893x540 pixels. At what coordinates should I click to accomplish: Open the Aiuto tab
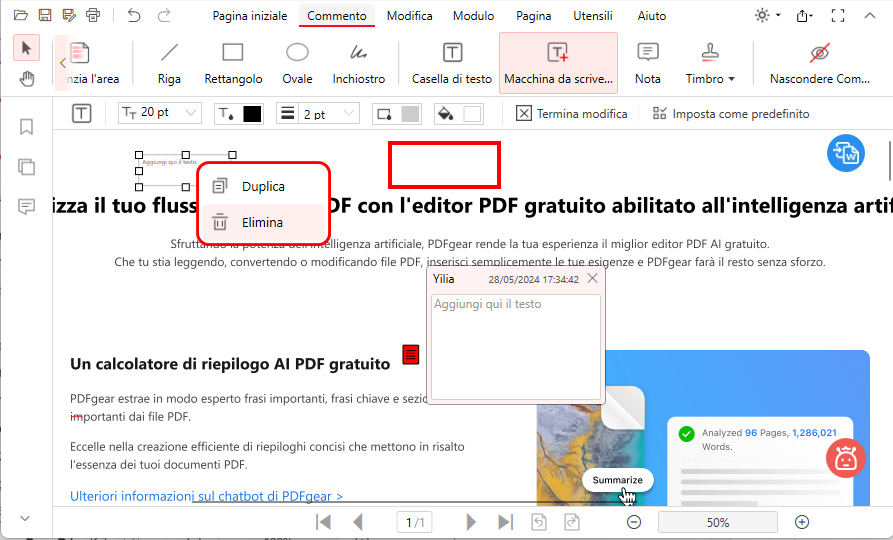coord(652,16)
